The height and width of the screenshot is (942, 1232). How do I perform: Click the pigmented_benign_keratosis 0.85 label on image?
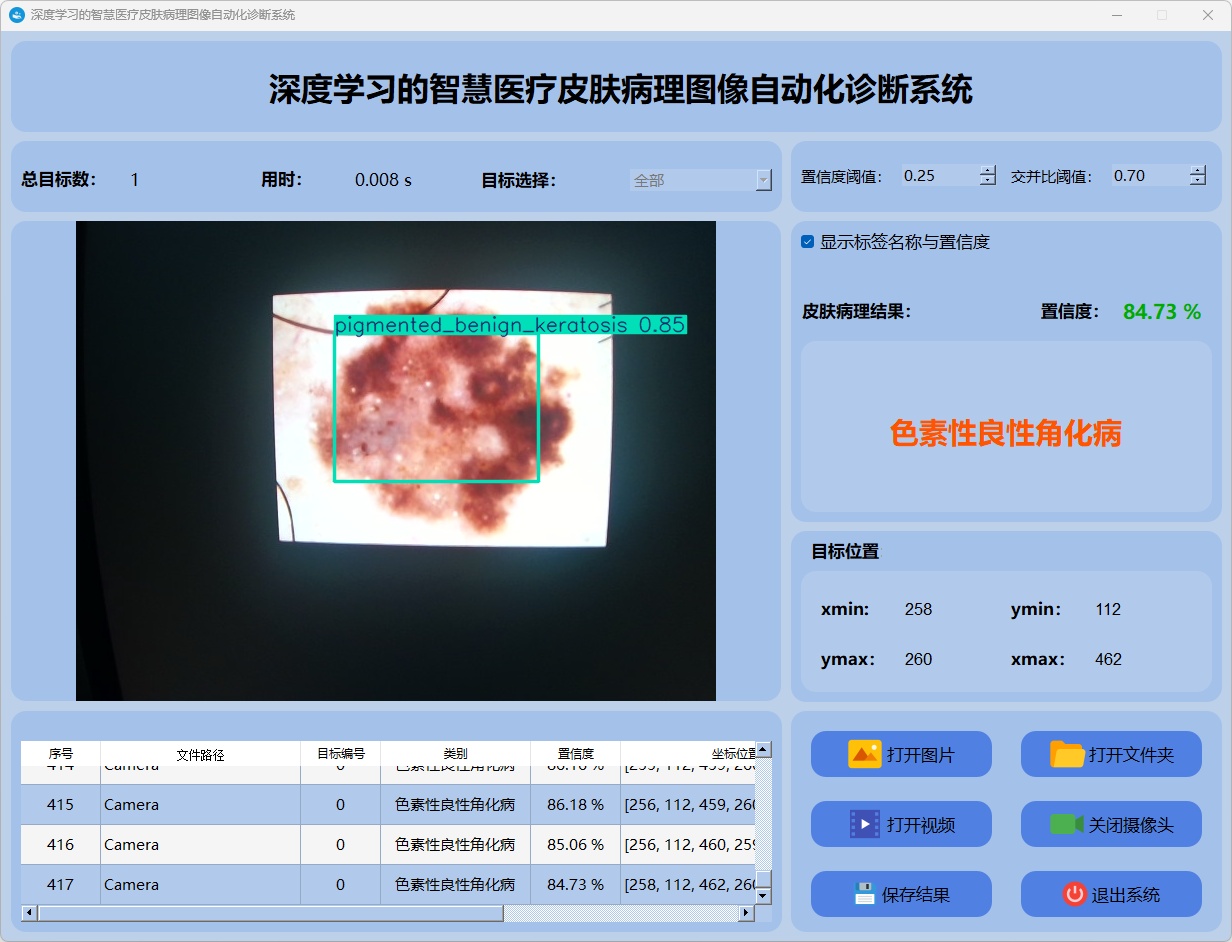[x=510, y=325]
